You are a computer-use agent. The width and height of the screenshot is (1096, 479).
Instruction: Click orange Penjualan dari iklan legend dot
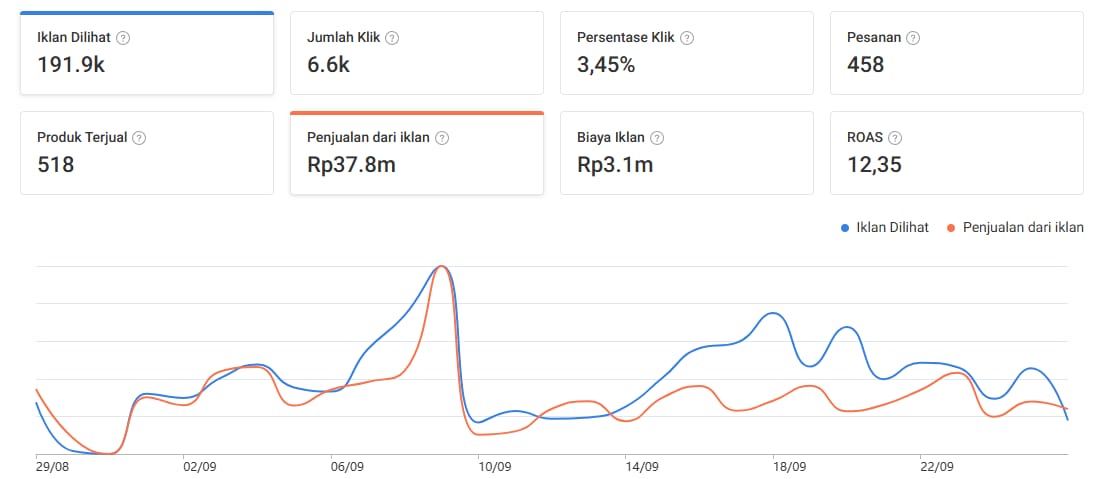tap(952, 228)
